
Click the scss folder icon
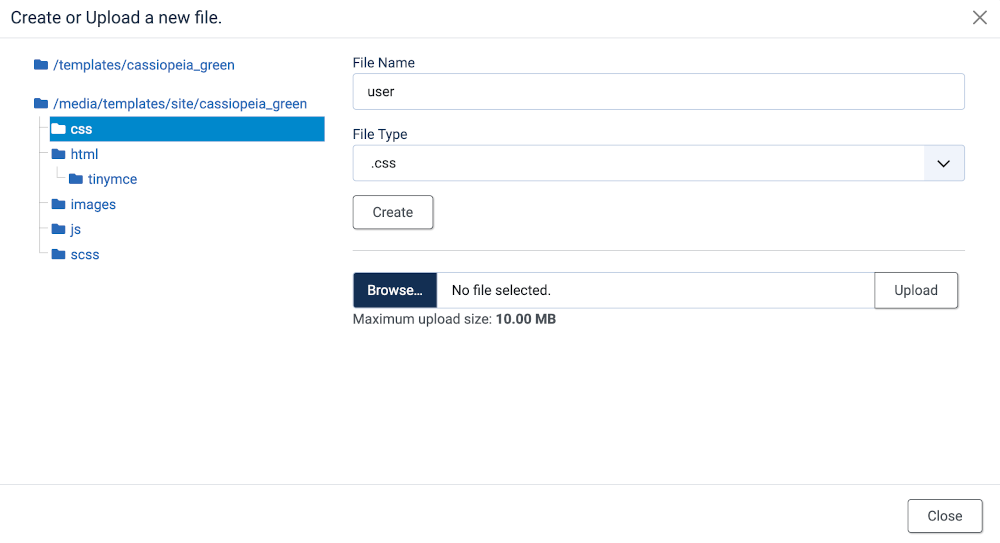click(x=59, y=254)
